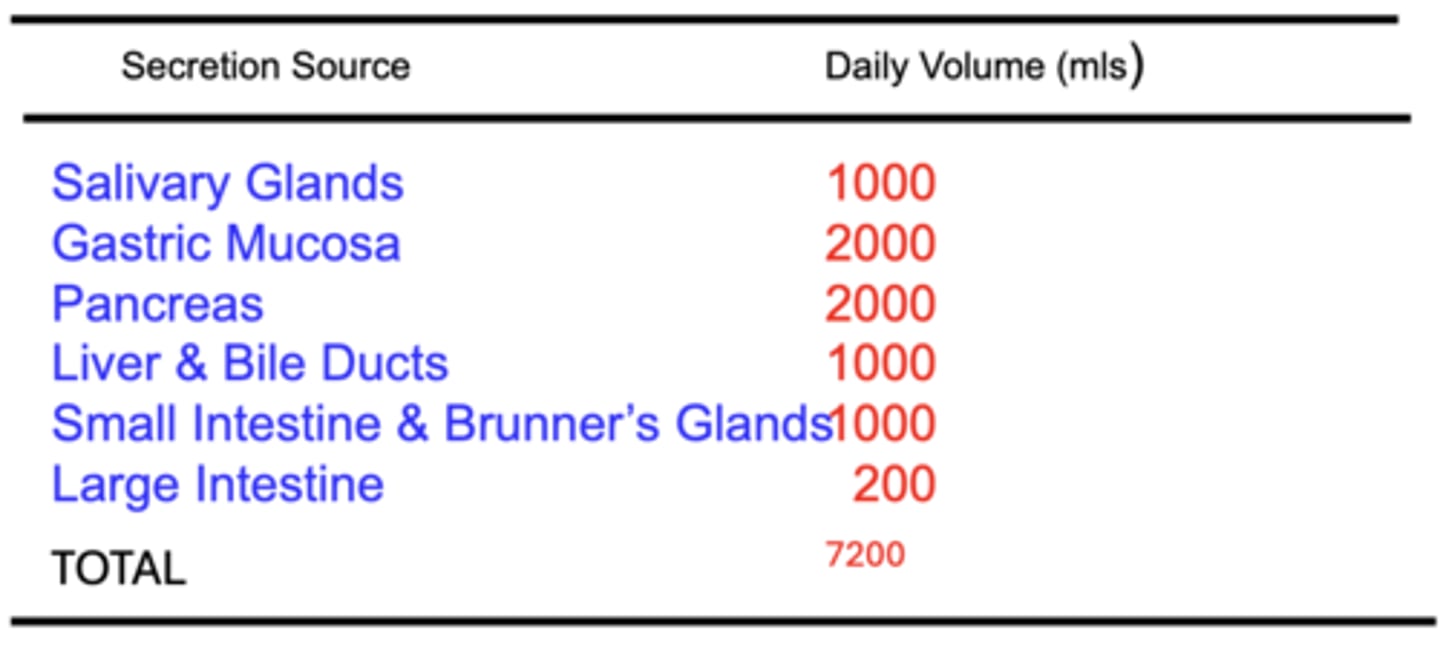Click the 'Pancreas' row label
The image size is (1440, 659).
[157, 304]
